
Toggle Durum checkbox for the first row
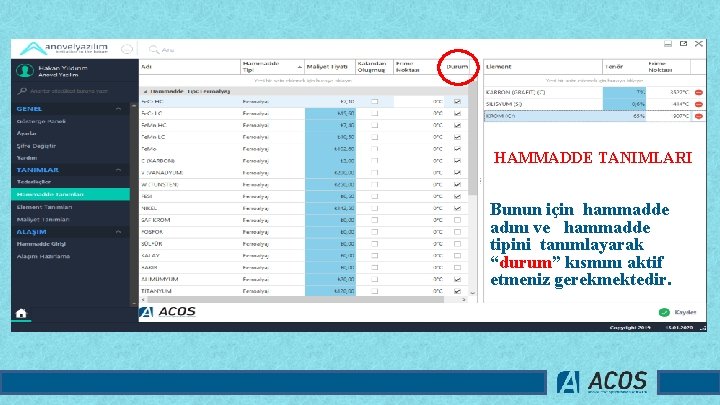pos(457,101)
